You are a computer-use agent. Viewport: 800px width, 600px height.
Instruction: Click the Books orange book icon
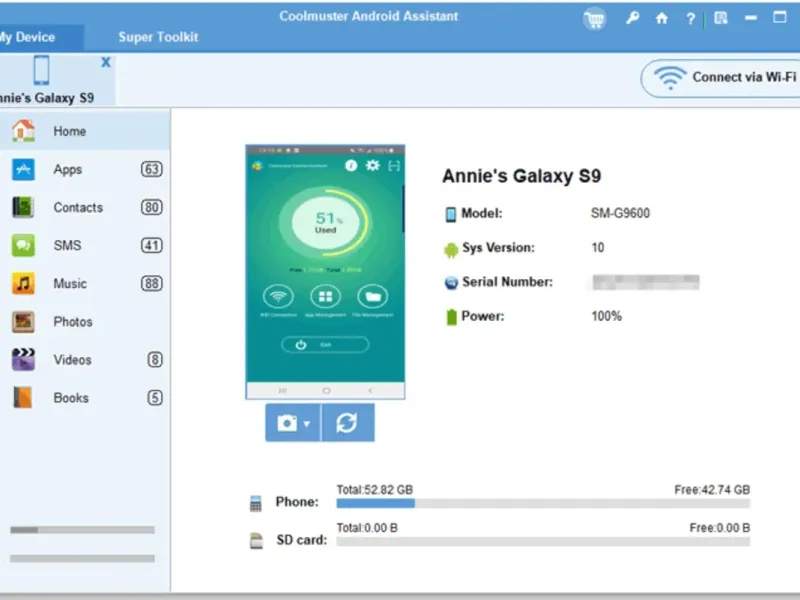23,398
